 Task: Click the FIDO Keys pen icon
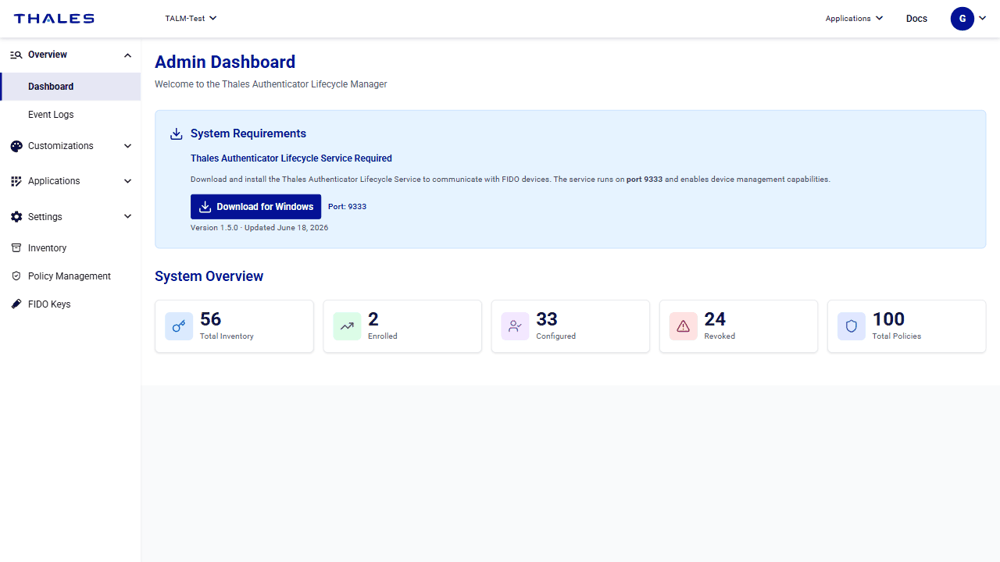[x=16, y=304]
